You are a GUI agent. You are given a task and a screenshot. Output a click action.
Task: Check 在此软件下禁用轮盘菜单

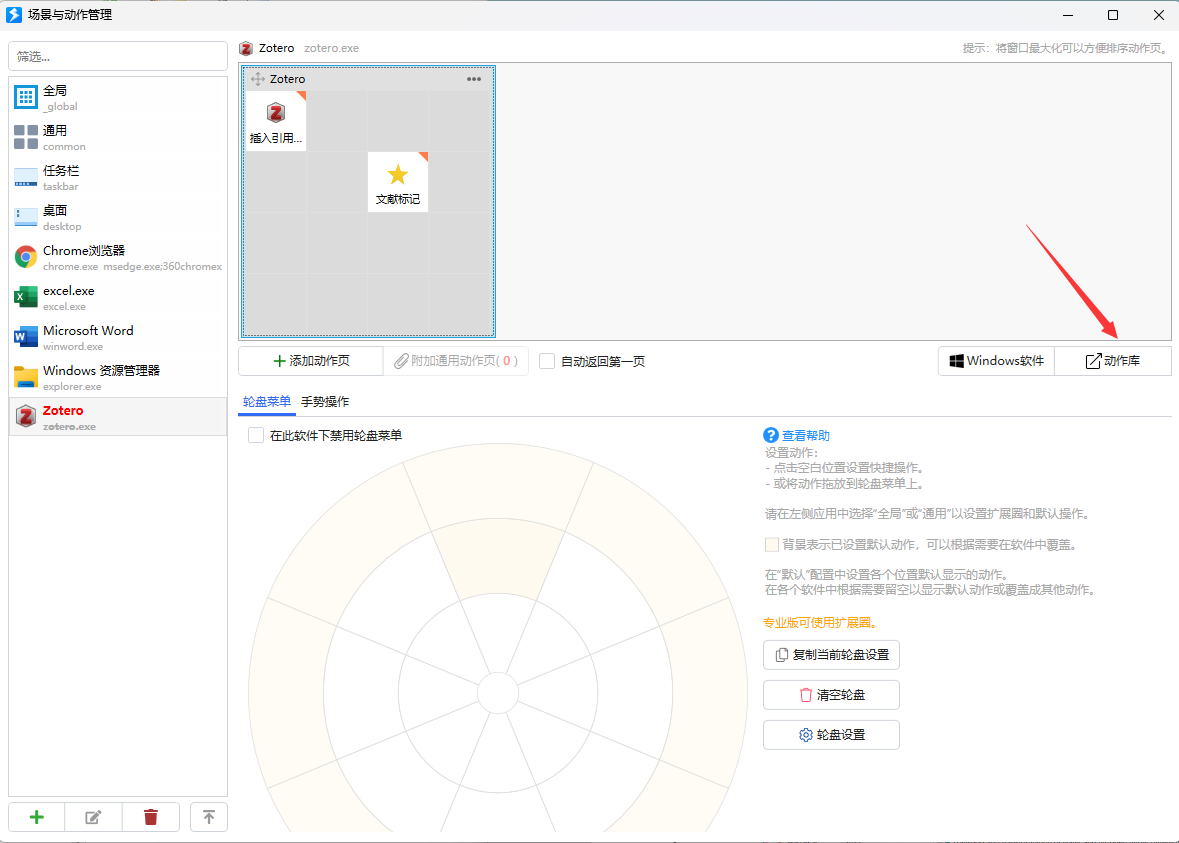point(256,435)
